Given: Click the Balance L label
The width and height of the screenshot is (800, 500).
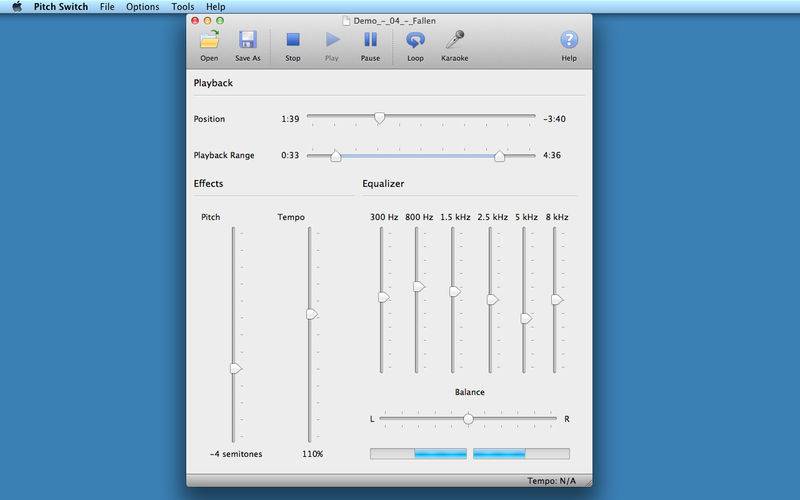Looking at the screenshot, I should click(x=372, y=419).
